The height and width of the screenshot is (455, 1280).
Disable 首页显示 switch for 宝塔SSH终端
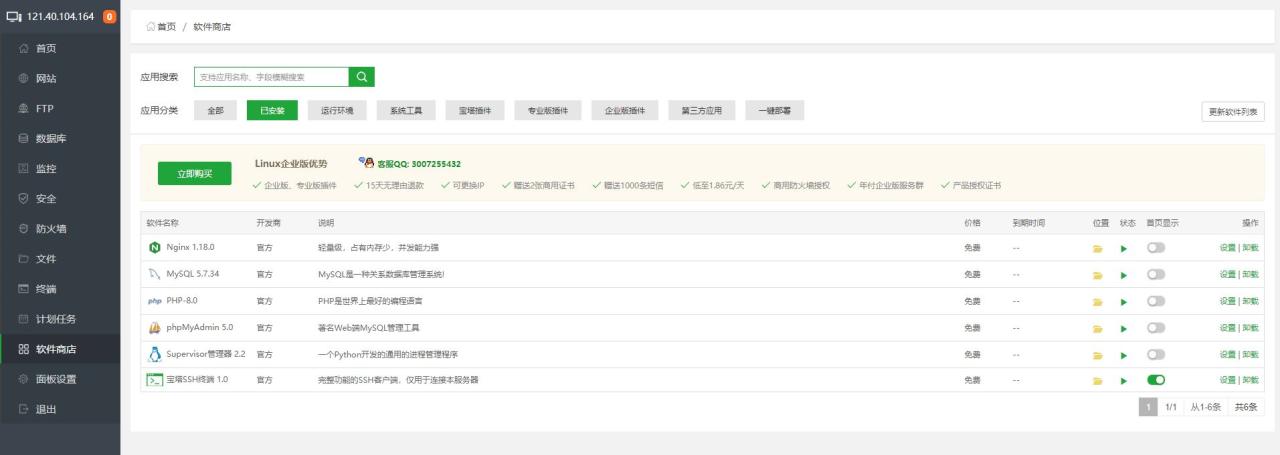coord(1156,379)
